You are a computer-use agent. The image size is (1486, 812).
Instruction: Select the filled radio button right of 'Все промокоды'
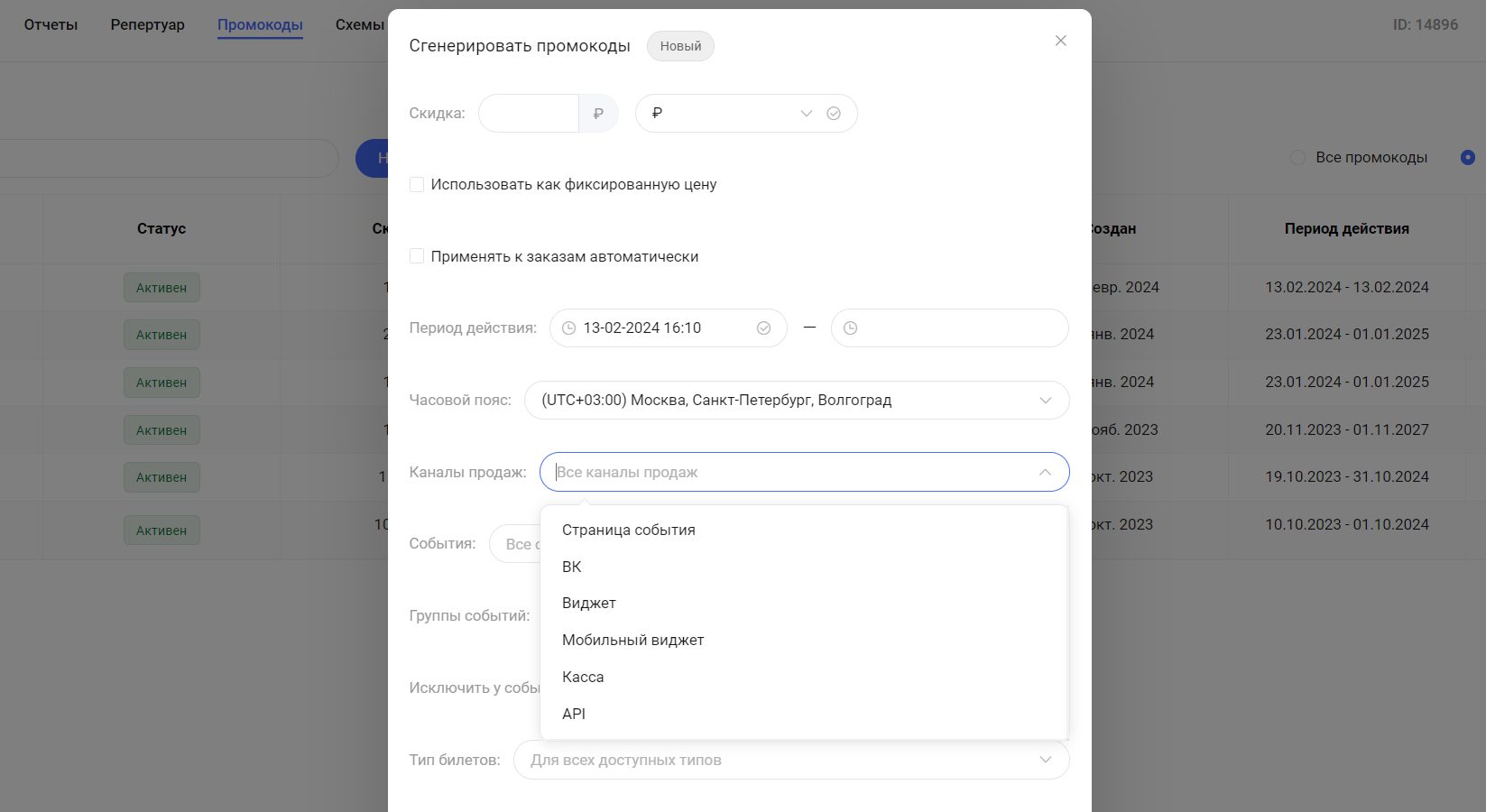pos(1468,157)
